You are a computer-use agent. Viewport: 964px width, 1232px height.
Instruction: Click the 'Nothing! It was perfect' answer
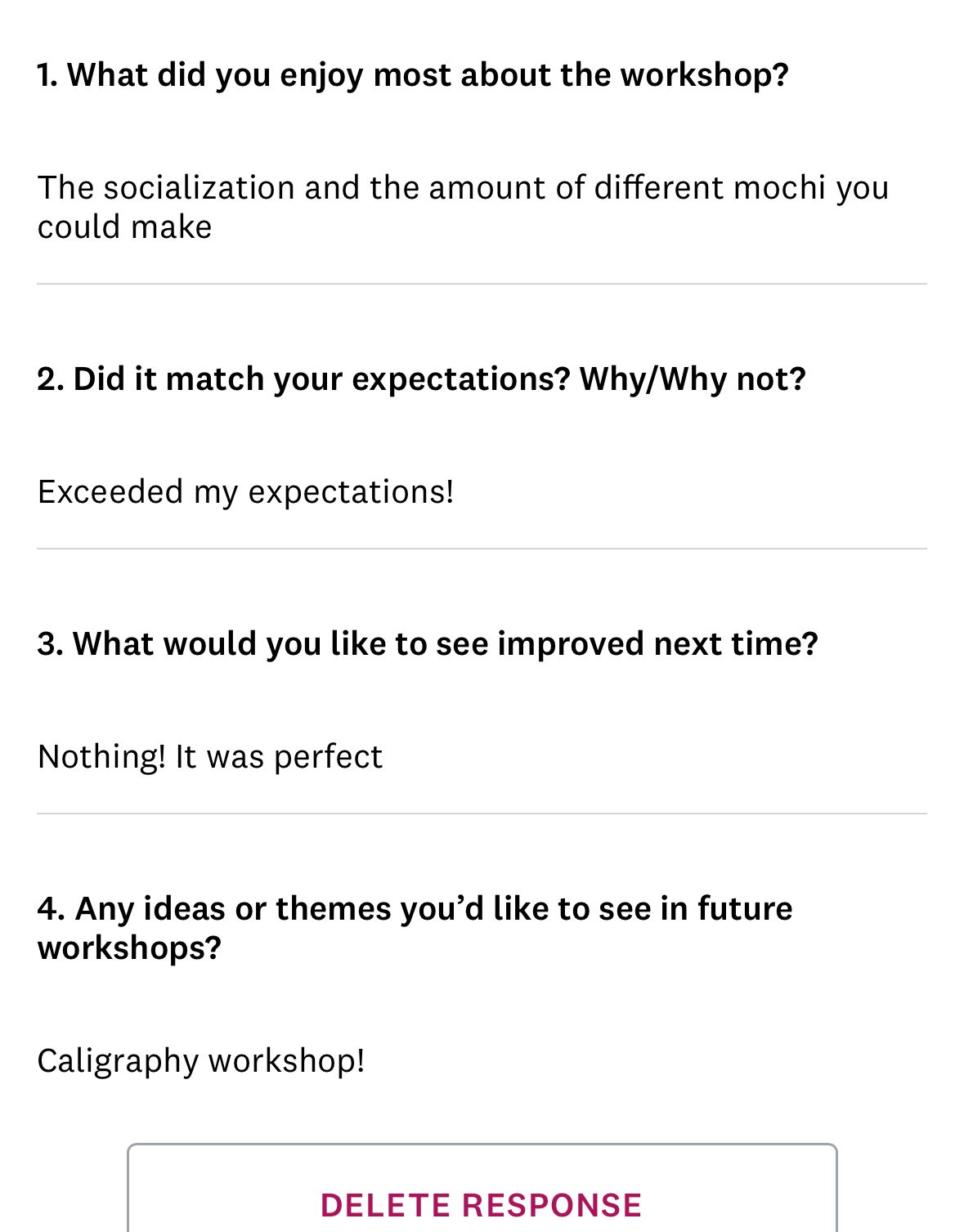tap(209, 755)
